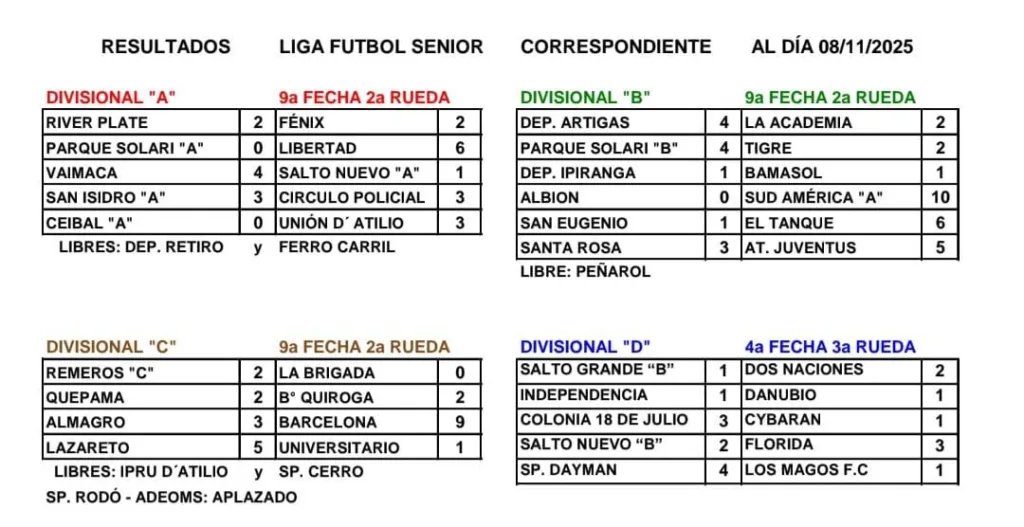Screen dimensions: 1024x527
Task: Select the DIVISIONAL "A" red heading
Action: (x=111, y=98)
